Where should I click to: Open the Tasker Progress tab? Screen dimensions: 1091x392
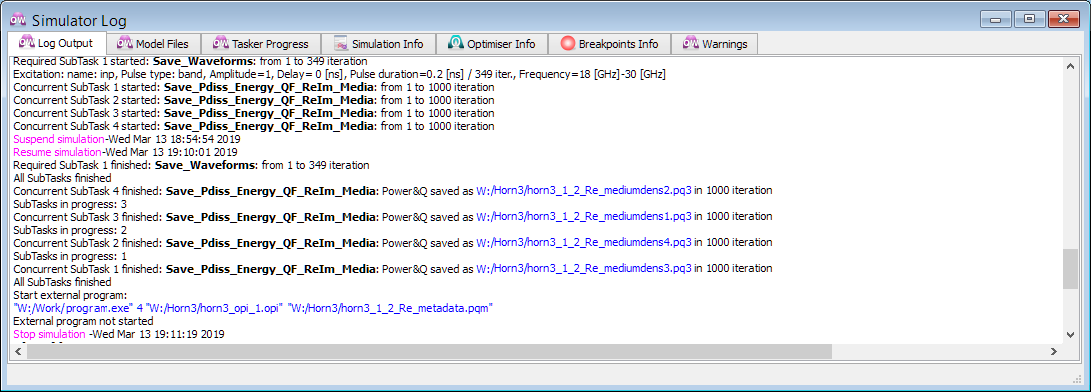tap(261, 44)
